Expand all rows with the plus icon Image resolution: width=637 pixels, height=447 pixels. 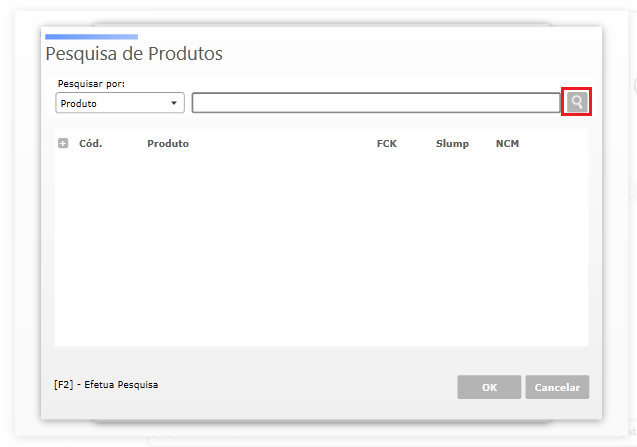tap(63, 143)
